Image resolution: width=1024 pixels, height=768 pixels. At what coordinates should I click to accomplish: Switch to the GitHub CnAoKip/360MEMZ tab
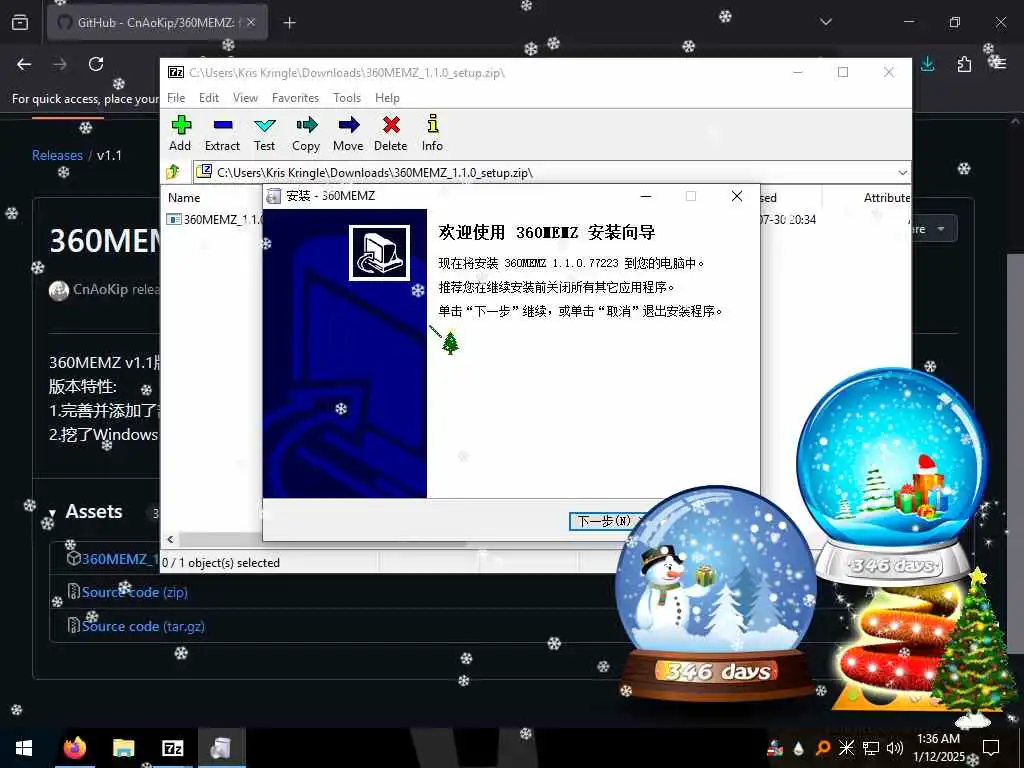tap(157, 22)
